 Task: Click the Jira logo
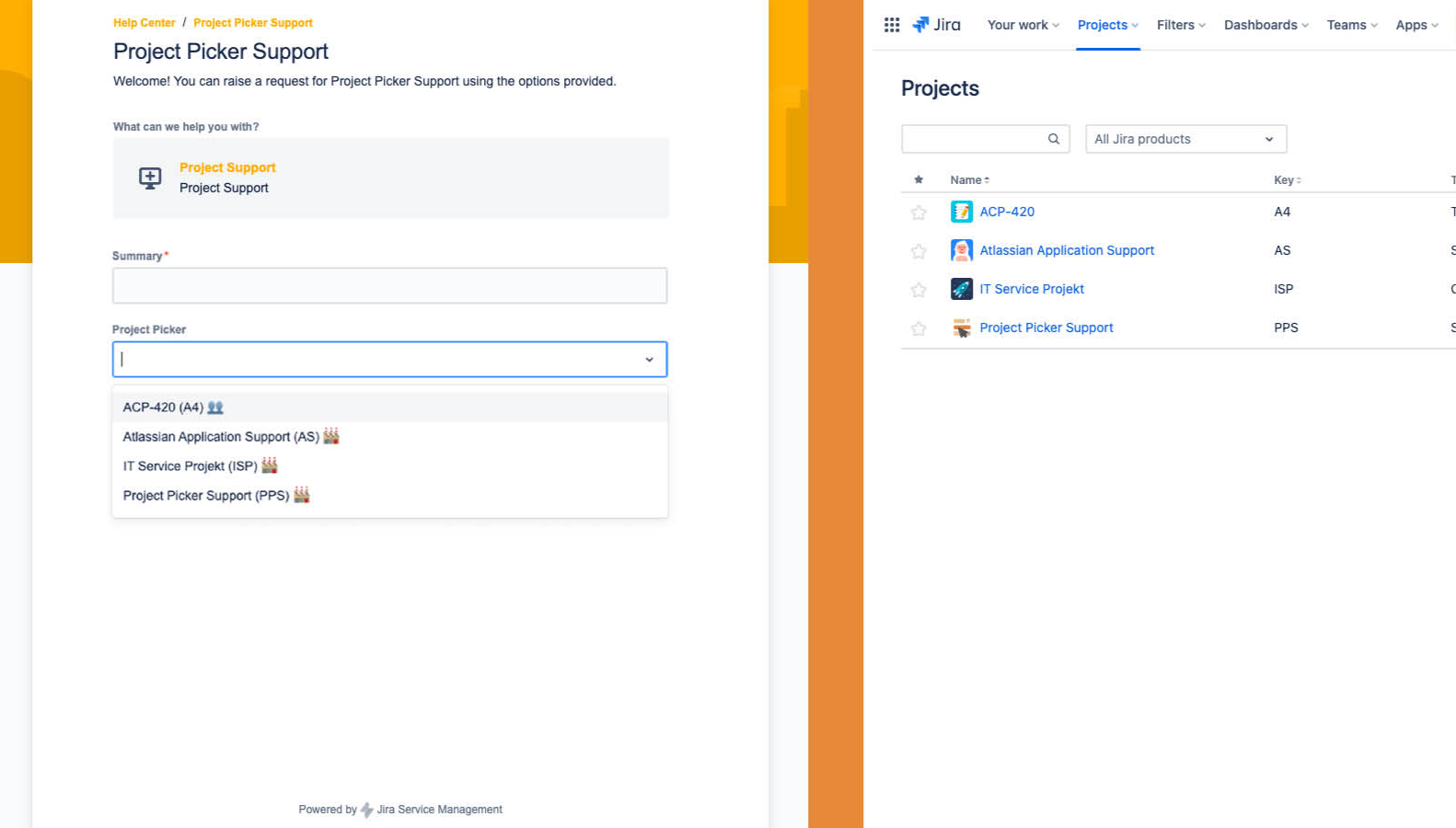pyautogui.click(x=936, y=25)
